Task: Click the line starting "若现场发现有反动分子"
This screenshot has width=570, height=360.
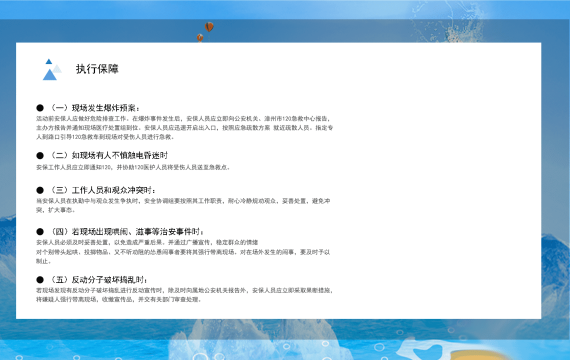Action: [184, 290]
